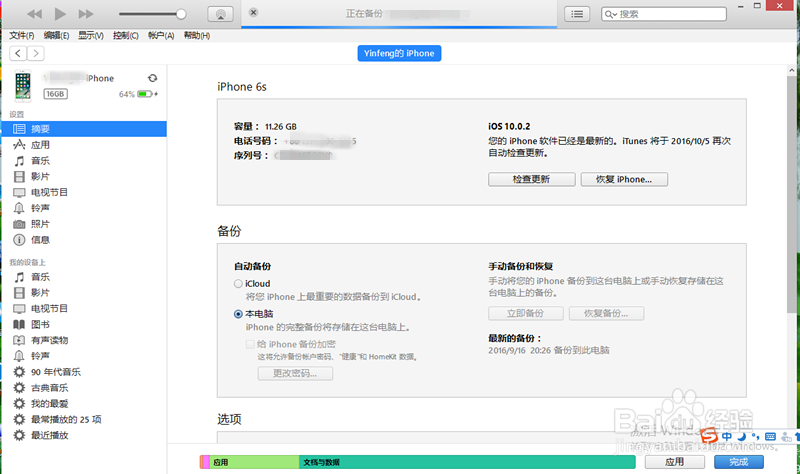Select the settings 音乐 item under 应用
The height and width of the screenshot is (474, 800).
(x=84, y=161)
